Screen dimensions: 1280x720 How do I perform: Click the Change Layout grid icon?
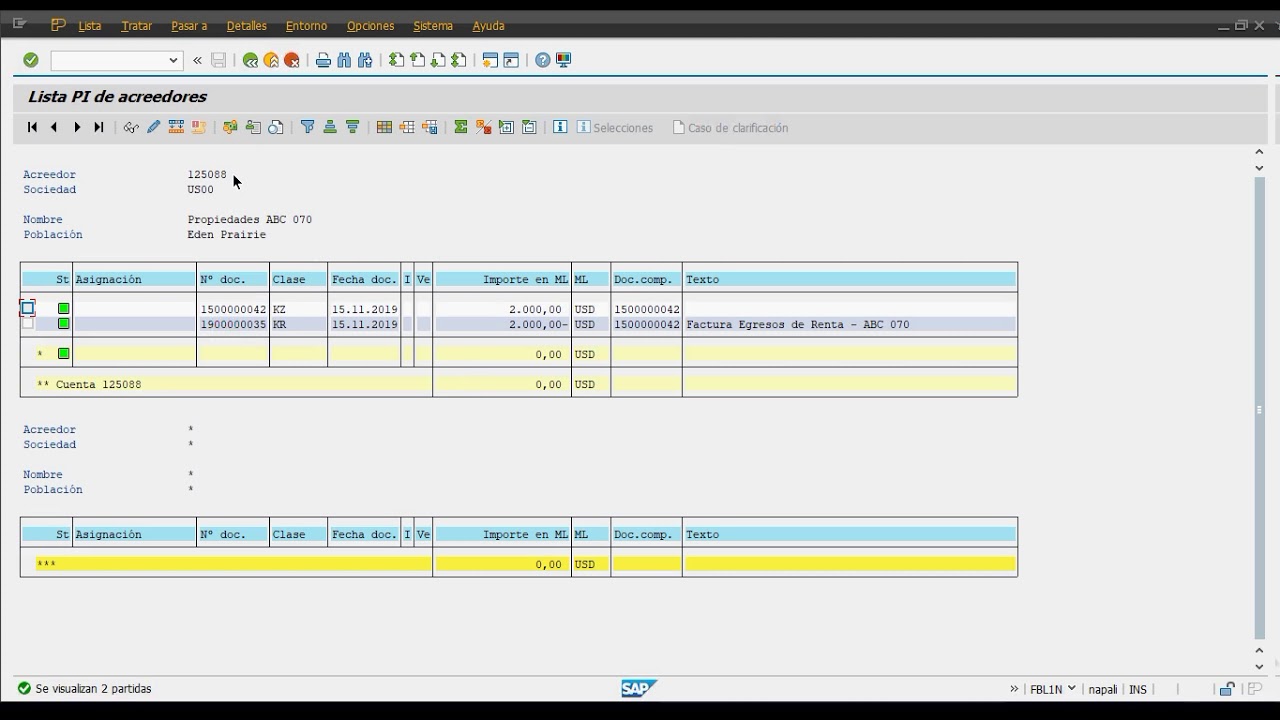click(384, 127)
